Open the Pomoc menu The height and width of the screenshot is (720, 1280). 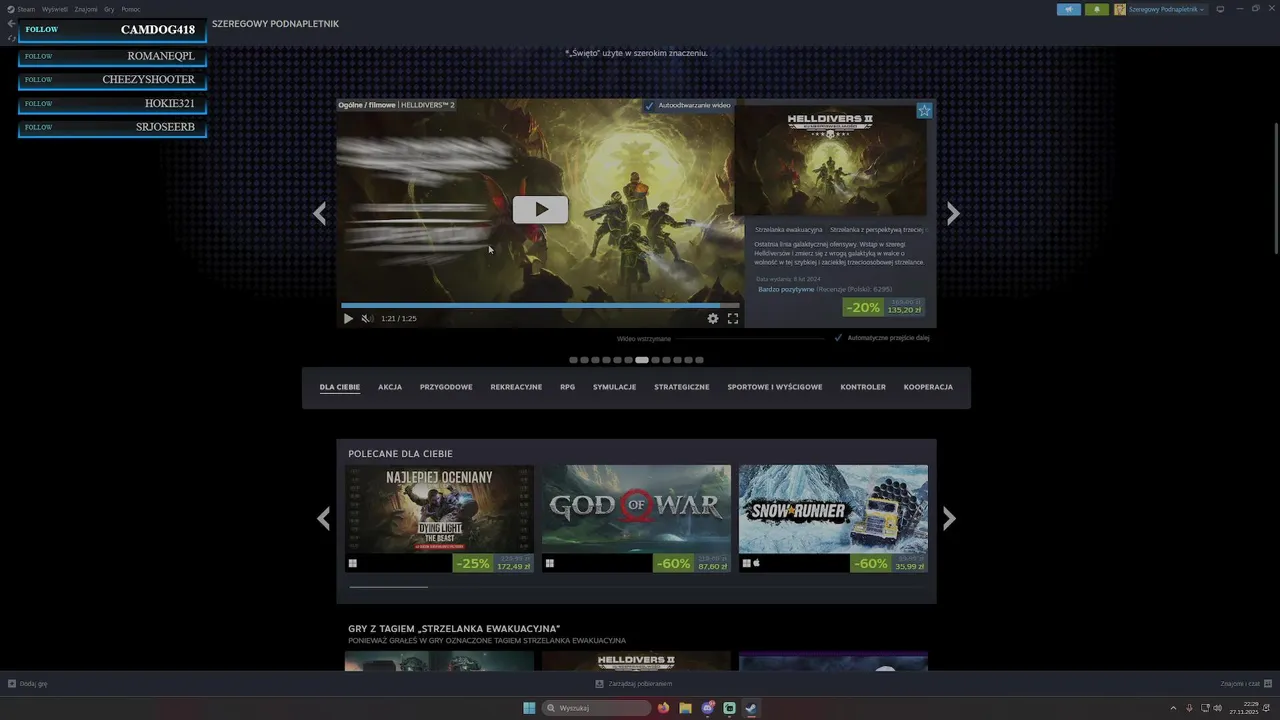point(131,9)
